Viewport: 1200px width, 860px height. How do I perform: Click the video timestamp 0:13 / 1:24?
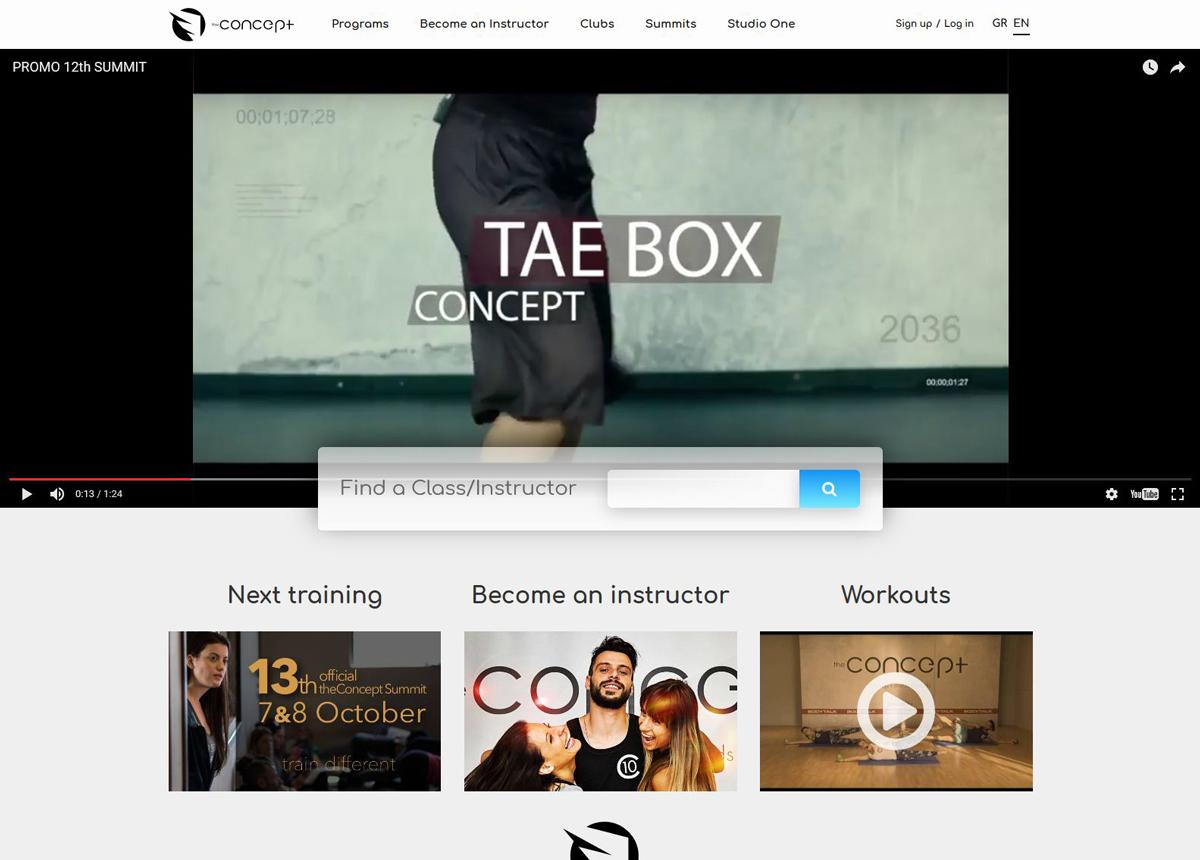[x=99, y=494]
